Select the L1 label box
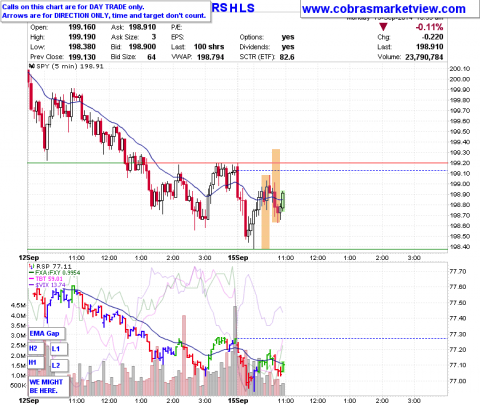Image resolution: width=480 pixels, height=406 pixels. click(59, 349)
